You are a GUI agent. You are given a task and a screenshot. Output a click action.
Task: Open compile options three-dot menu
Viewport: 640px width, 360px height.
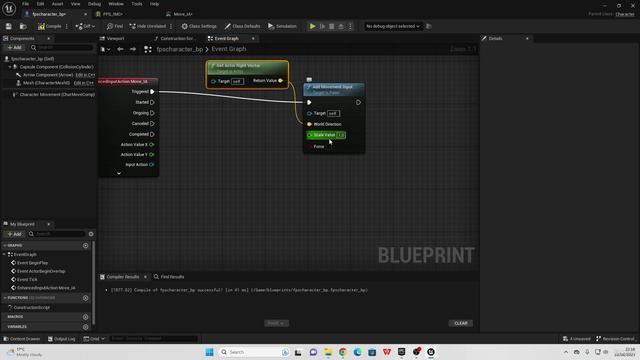click(x=67, y=26)
